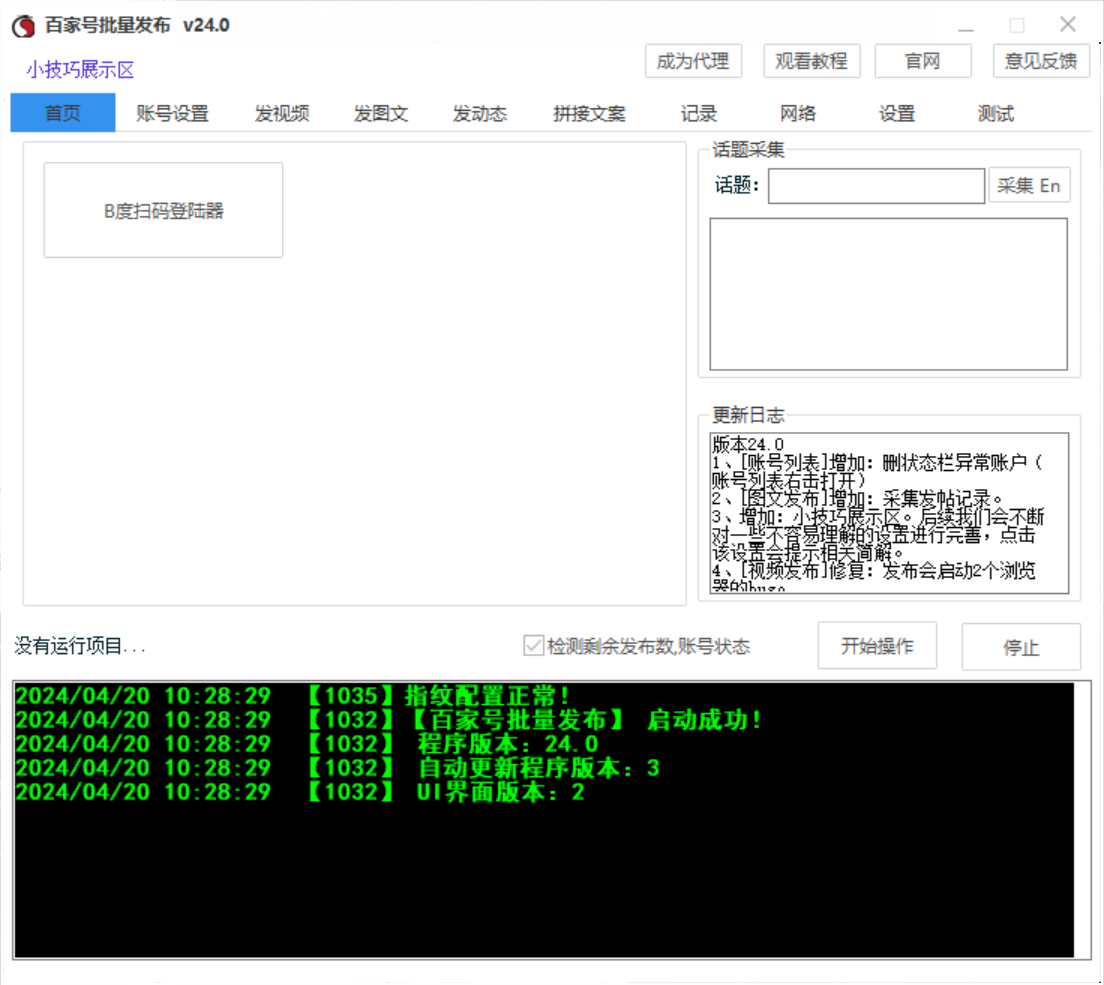Switch to the 记录 tab
The width and height of the screenshot is (1104, 985).
point(698,113)
